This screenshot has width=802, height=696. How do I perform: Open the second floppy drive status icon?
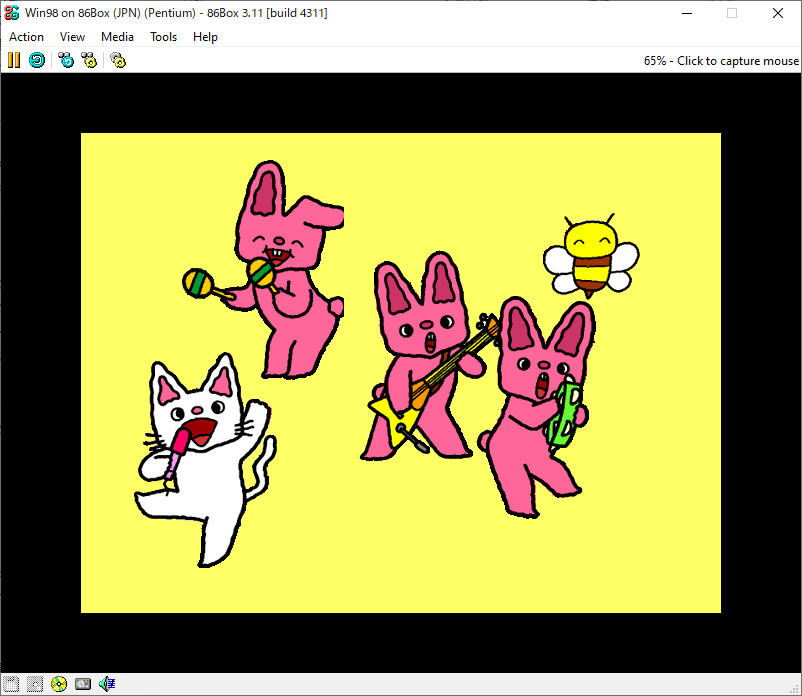point(35,684)
